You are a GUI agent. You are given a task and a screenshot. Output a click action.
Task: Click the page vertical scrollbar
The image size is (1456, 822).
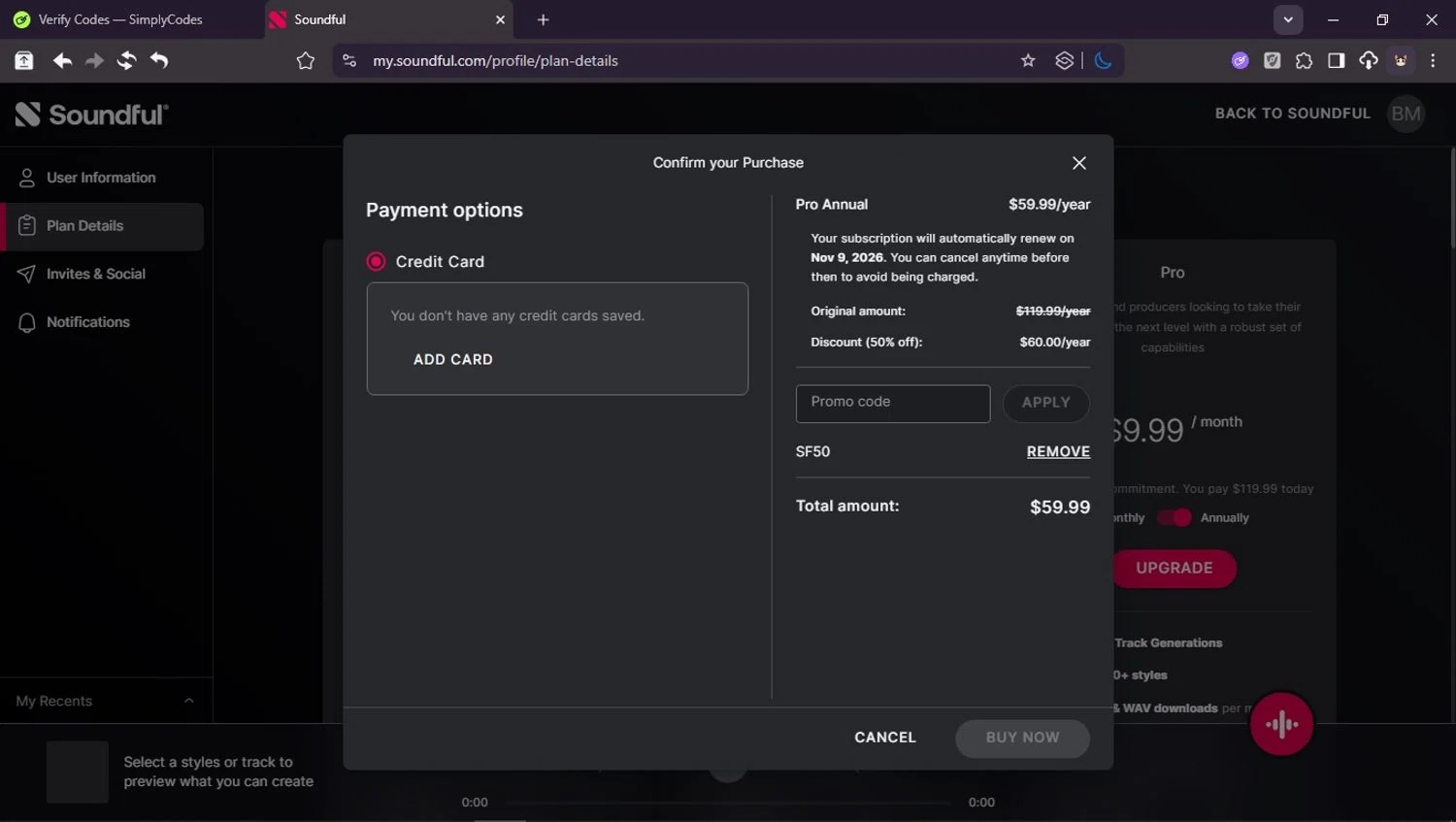point(1452,199)
